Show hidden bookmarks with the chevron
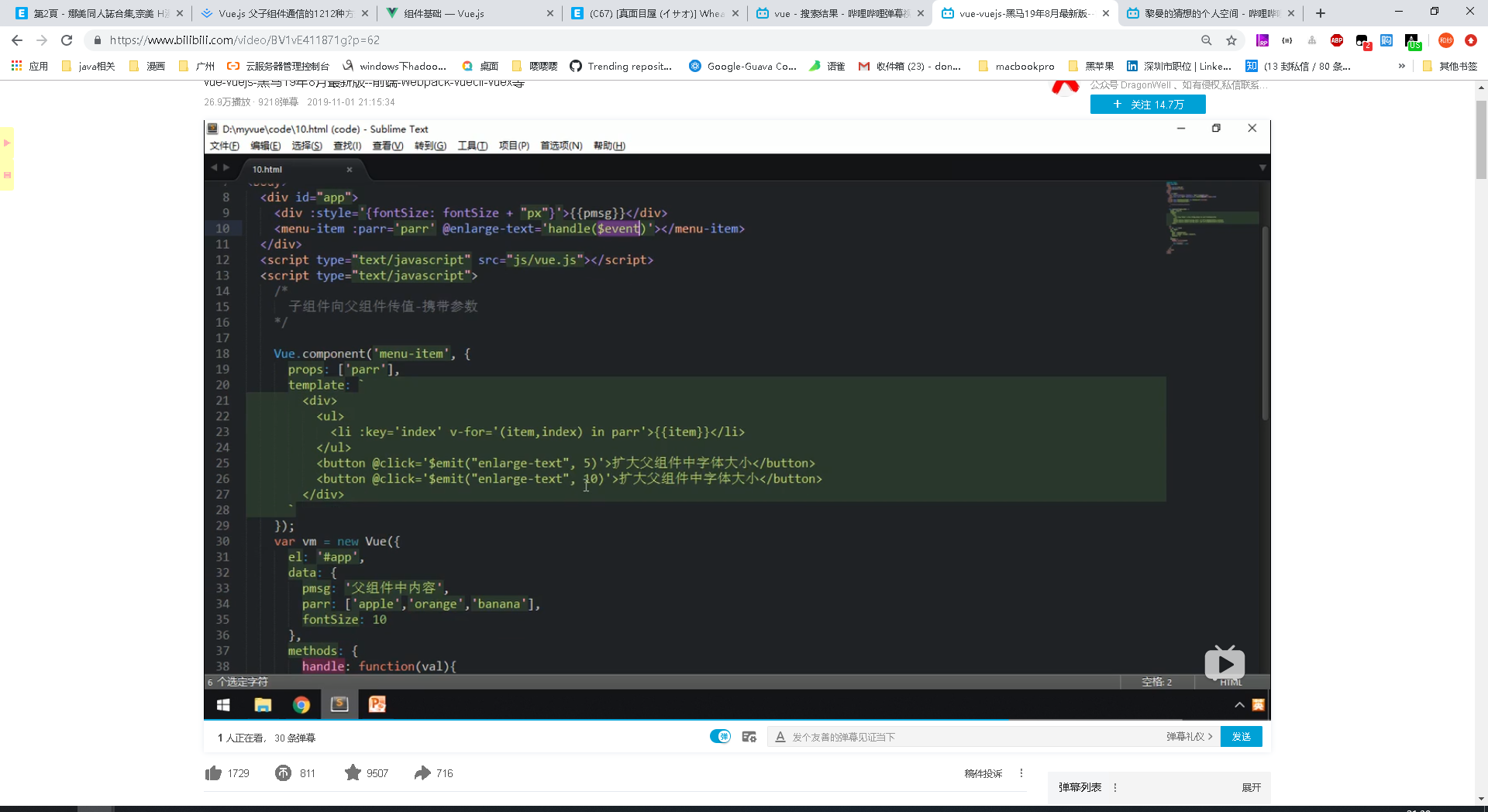Screen dimensions: 1488x812 (x=1401, y=66)
